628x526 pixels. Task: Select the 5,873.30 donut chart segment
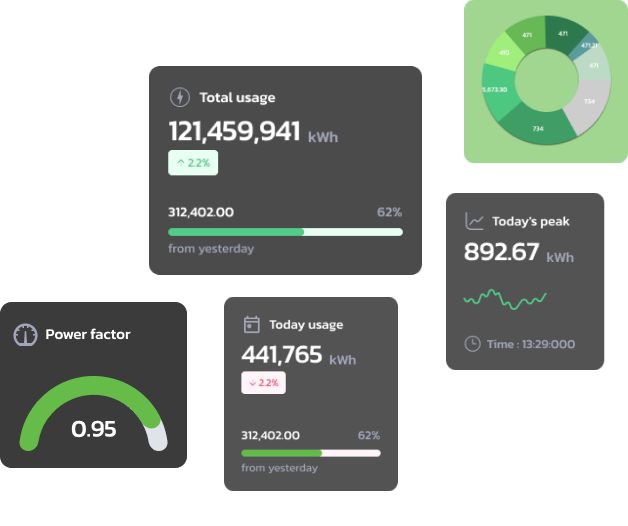coord(494,89)
